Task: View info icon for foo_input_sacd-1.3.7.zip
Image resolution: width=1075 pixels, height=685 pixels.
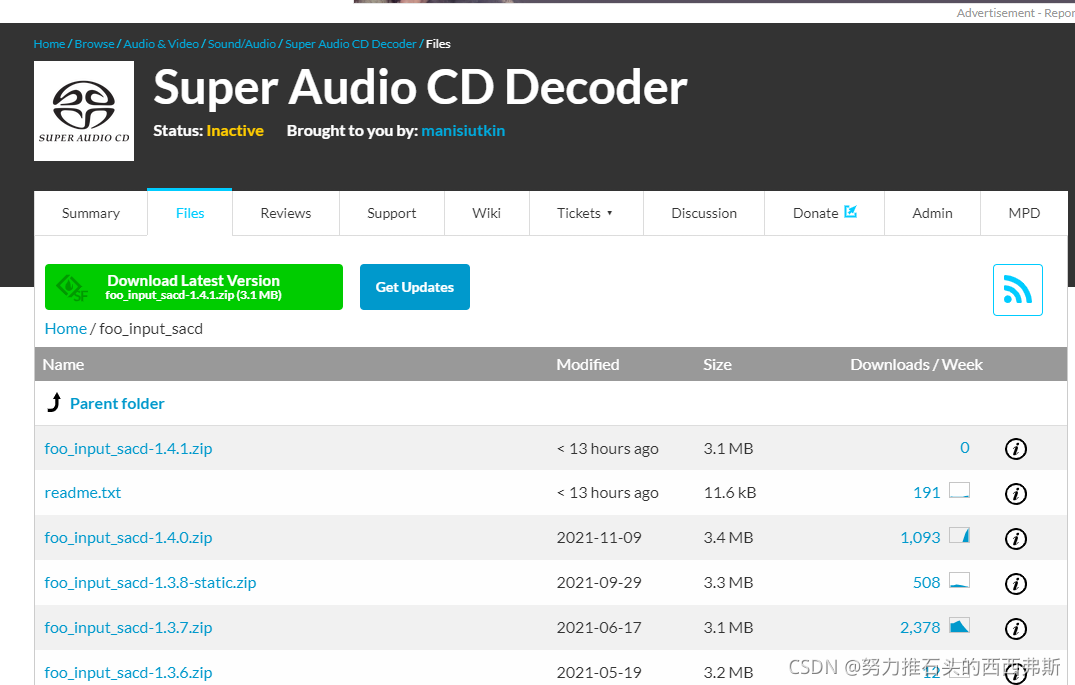Action: [1015, 629]
